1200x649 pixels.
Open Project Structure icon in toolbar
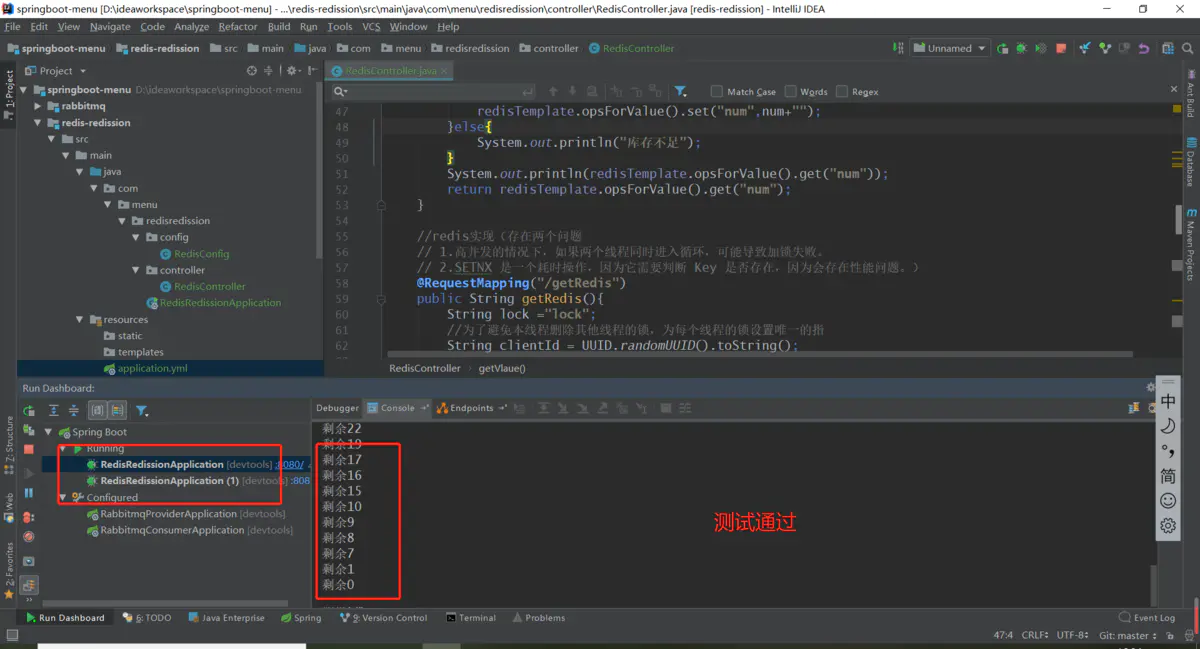[1168, 48]
